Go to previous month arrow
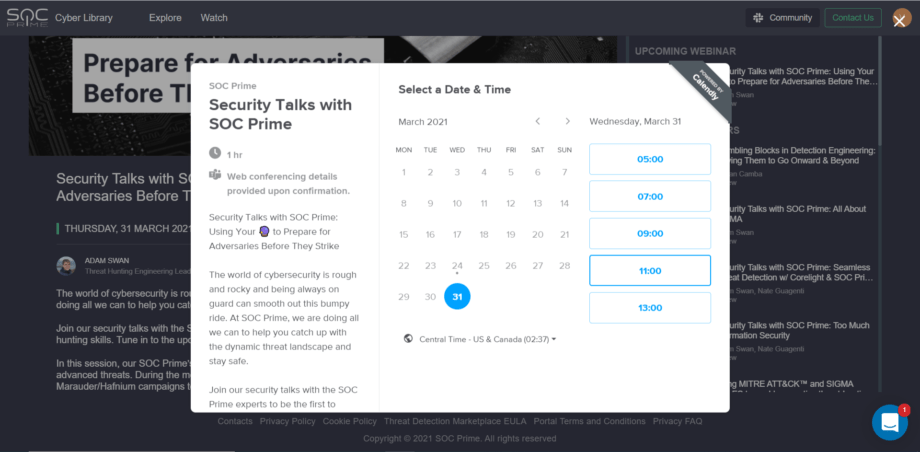Screen dimensions: 920x452 [537, 122]
